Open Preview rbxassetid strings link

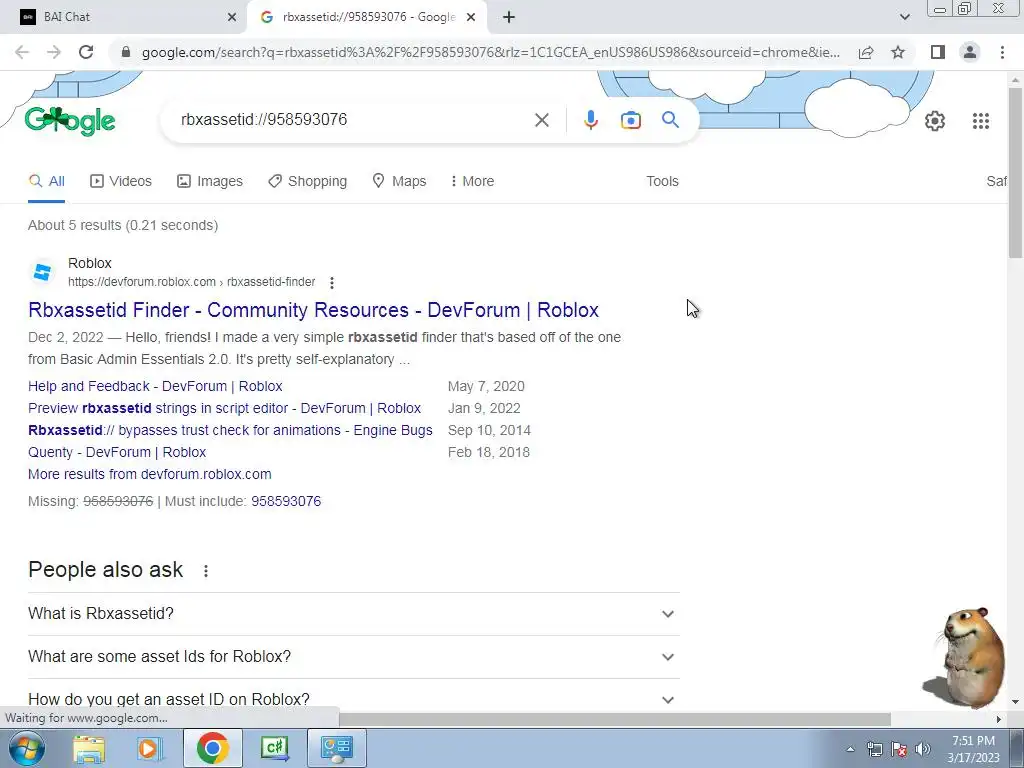(225, 409)
